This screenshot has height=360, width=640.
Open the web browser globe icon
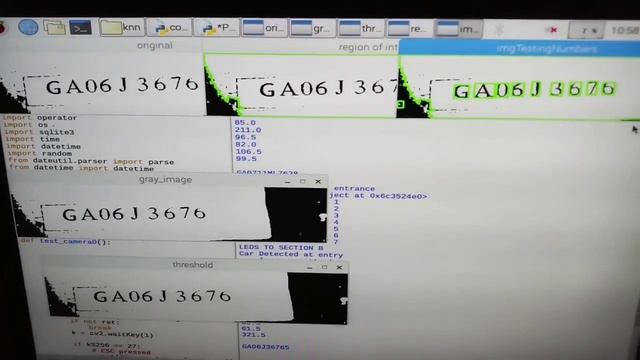click(x=28, y=27)
